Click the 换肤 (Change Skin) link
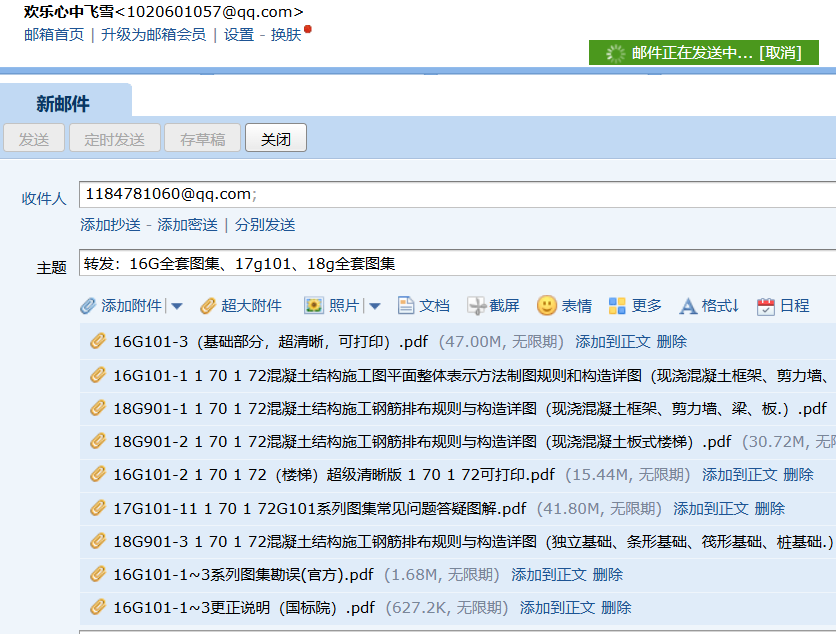 [x=286, y=35]
